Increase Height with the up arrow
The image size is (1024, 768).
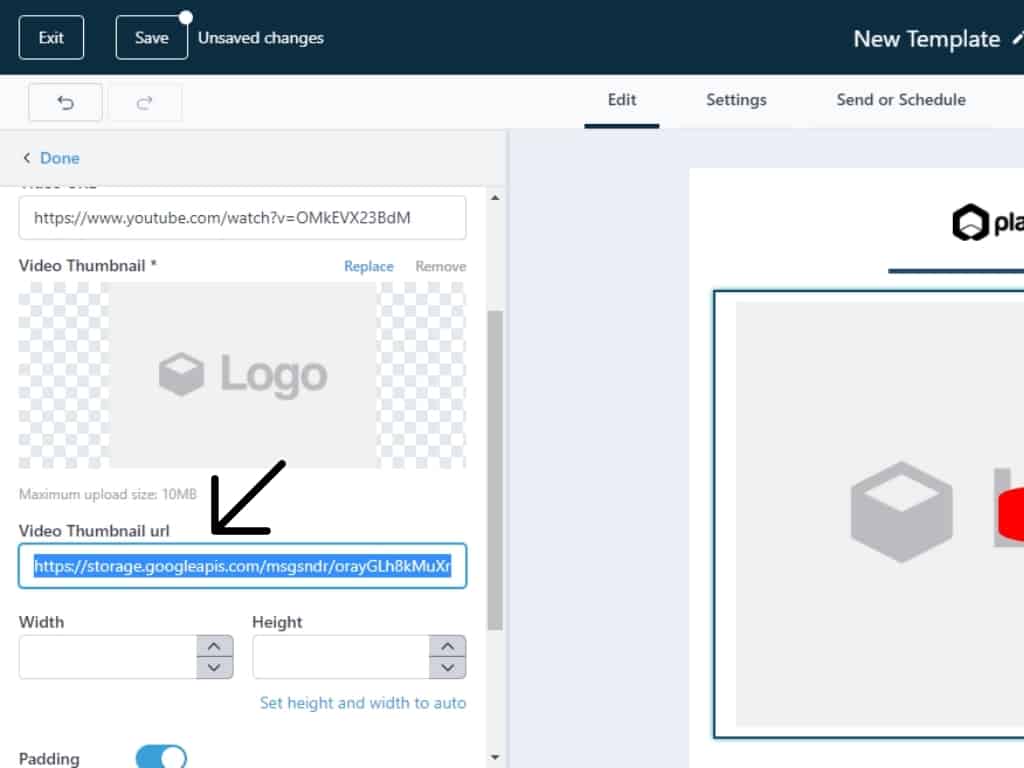pos(448,646)
